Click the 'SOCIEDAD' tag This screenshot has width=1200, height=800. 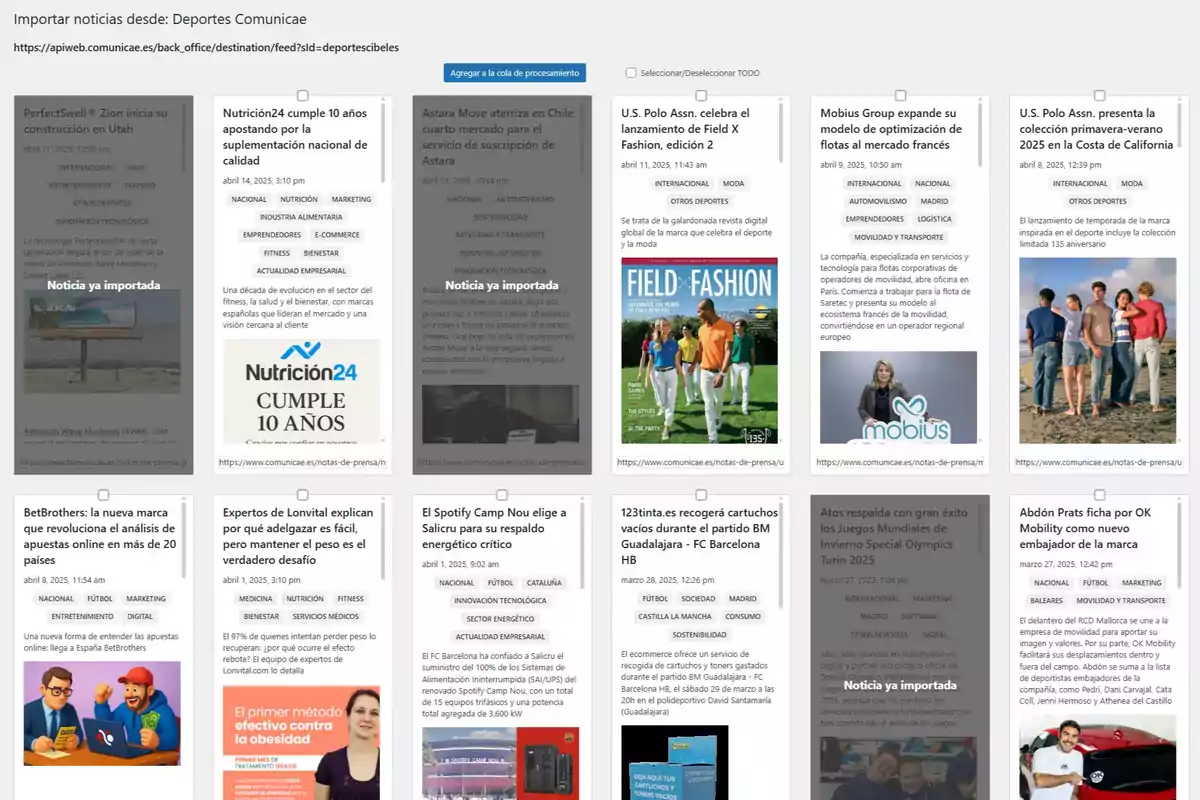click(x=698, y=599)
